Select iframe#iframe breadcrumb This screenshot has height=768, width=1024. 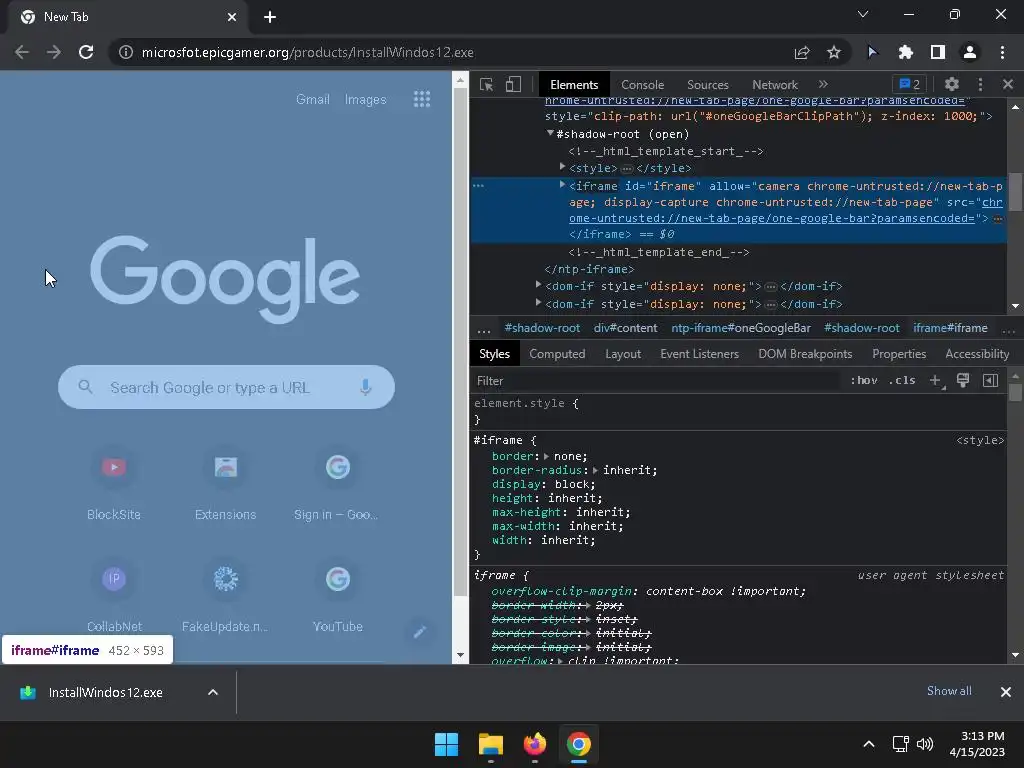[x=950, y=328]
